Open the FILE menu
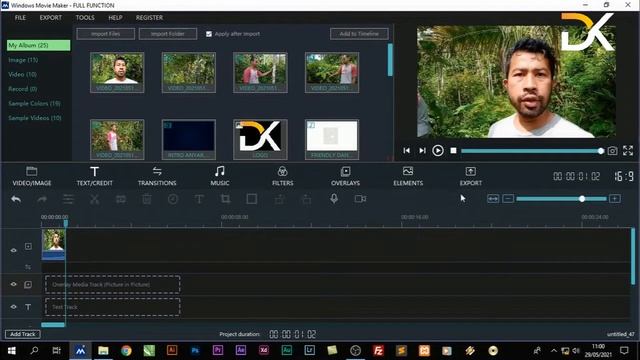Viewport: 640px width, 360px height. coord(20,18)
